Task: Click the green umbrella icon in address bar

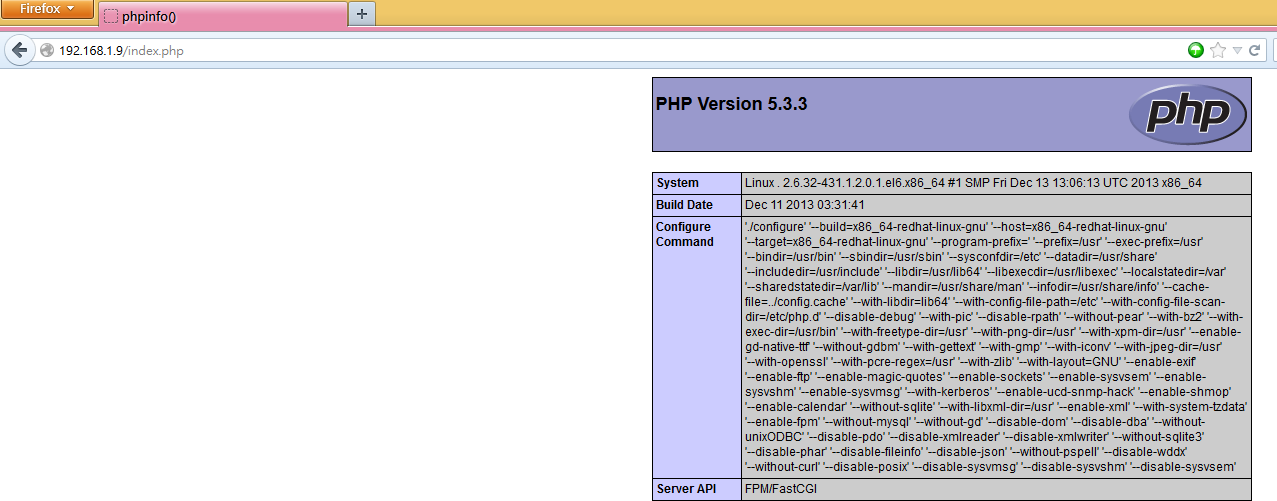Action: tap(1195, 50)
